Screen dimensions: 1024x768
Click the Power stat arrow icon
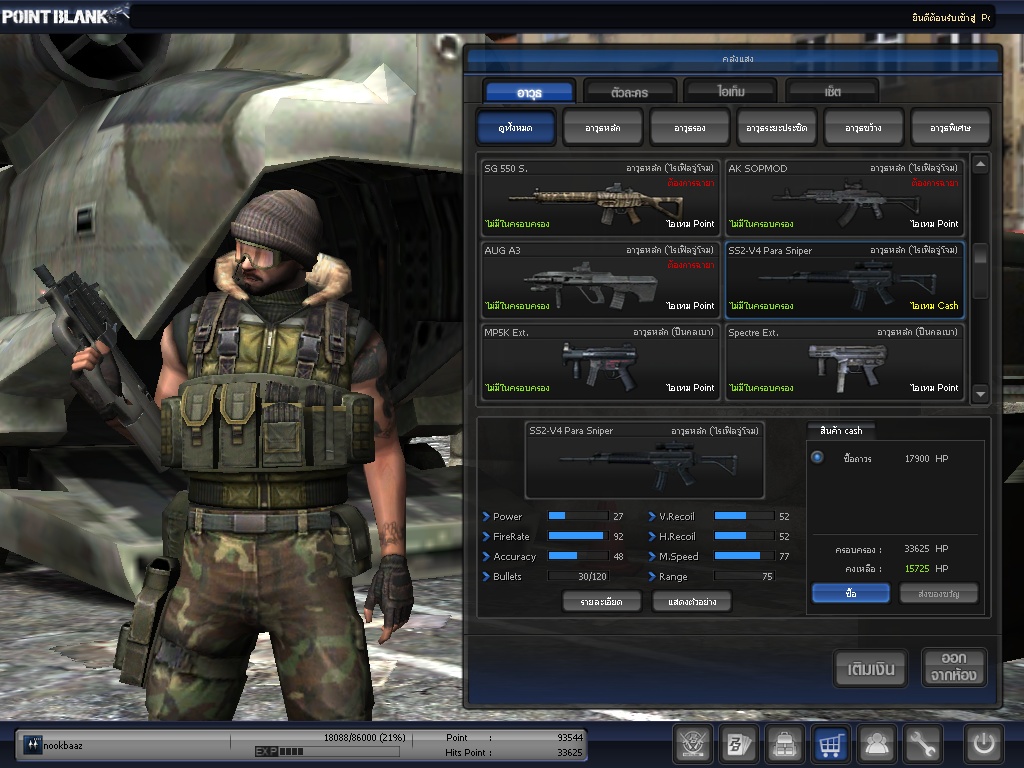(x=486, y=517)
